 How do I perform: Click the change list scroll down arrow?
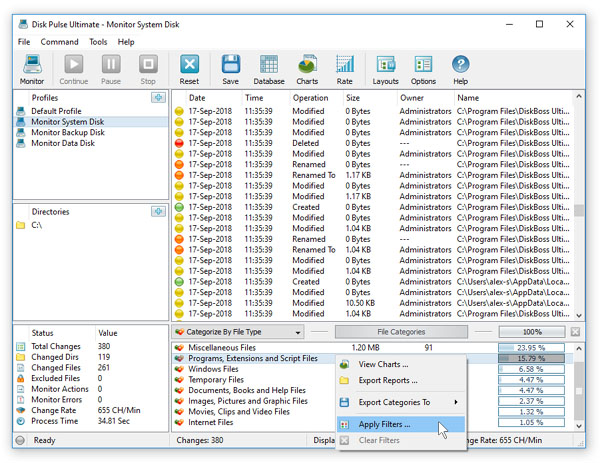coord(579,316)
